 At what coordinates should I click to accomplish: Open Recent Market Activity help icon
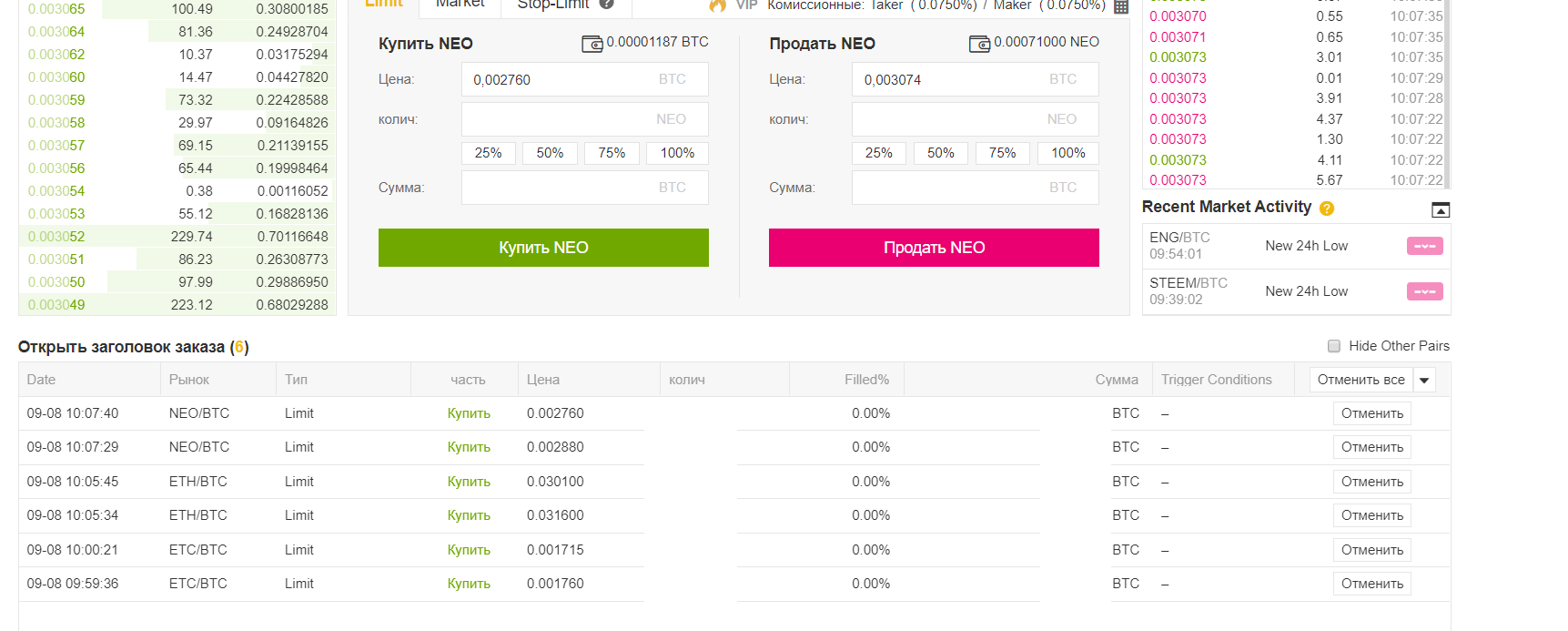1327,209
